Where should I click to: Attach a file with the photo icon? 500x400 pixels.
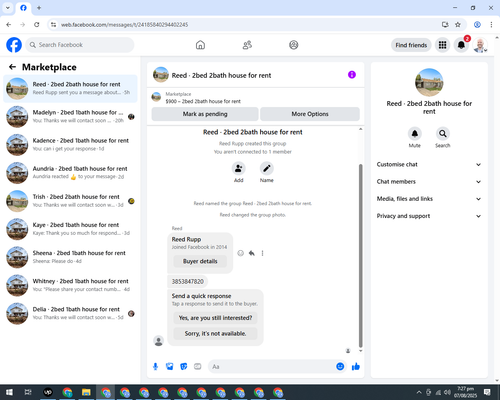point(170,367)
